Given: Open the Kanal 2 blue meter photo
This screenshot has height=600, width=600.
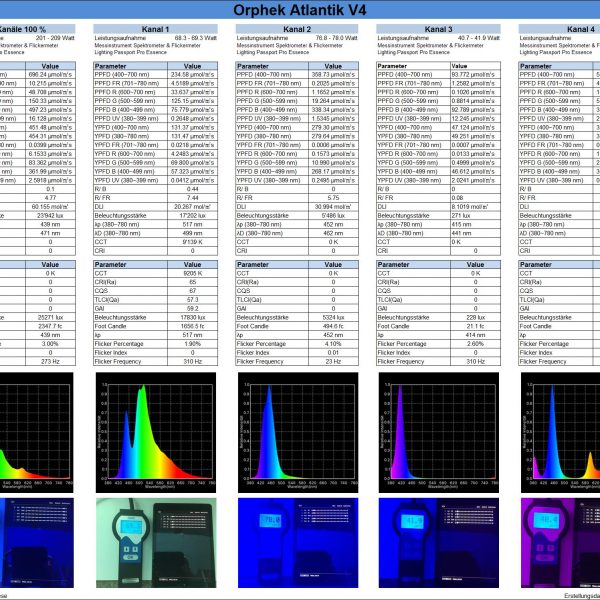Looking at the screenshot, I should (298, 543).
